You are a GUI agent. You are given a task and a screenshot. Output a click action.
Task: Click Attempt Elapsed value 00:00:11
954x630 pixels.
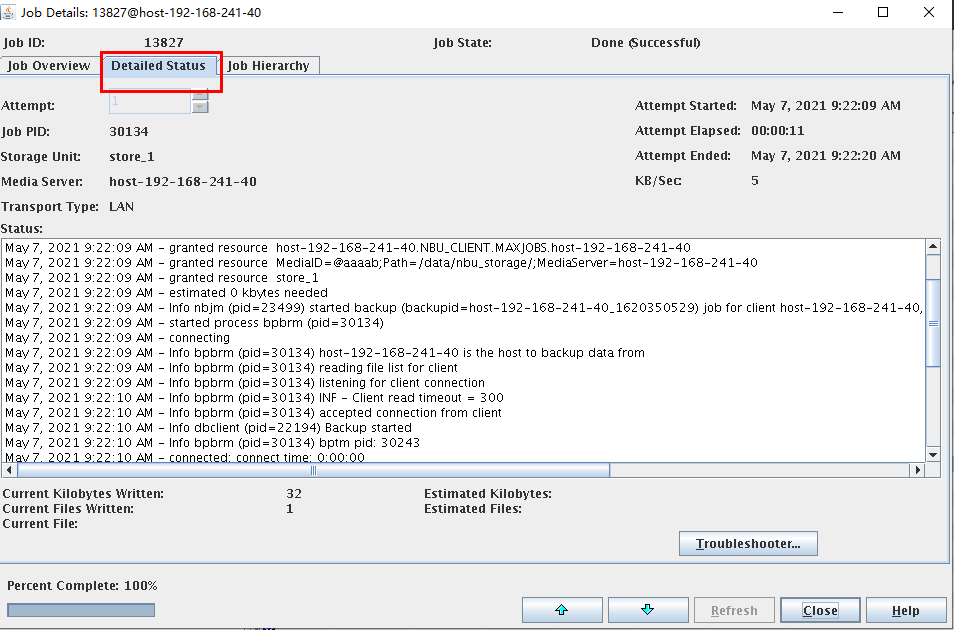(778, 130)
